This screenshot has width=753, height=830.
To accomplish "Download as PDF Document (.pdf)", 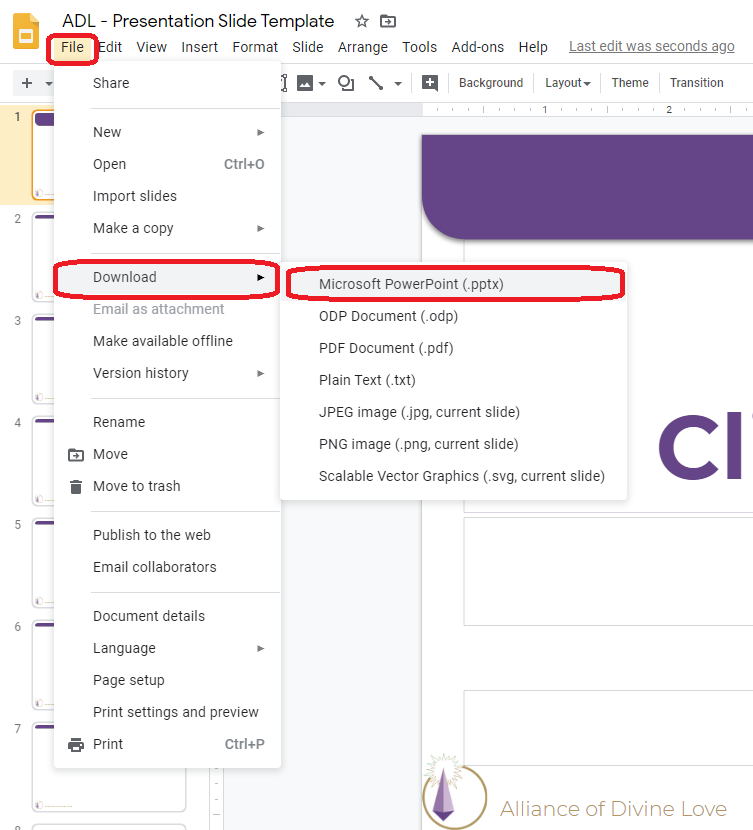I will tap(453, 348).
